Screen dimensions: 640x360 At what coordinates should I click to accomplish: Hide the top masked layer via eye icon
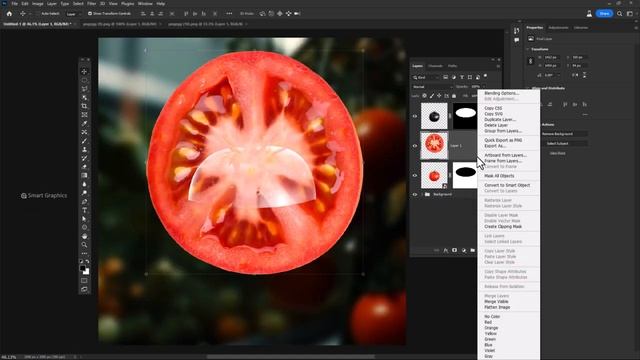(x=415, y=116)
